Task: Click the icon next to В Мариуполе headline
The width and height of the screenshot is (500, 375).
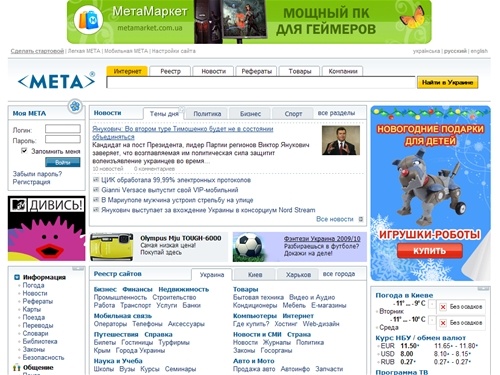Action: pos(96,200)
